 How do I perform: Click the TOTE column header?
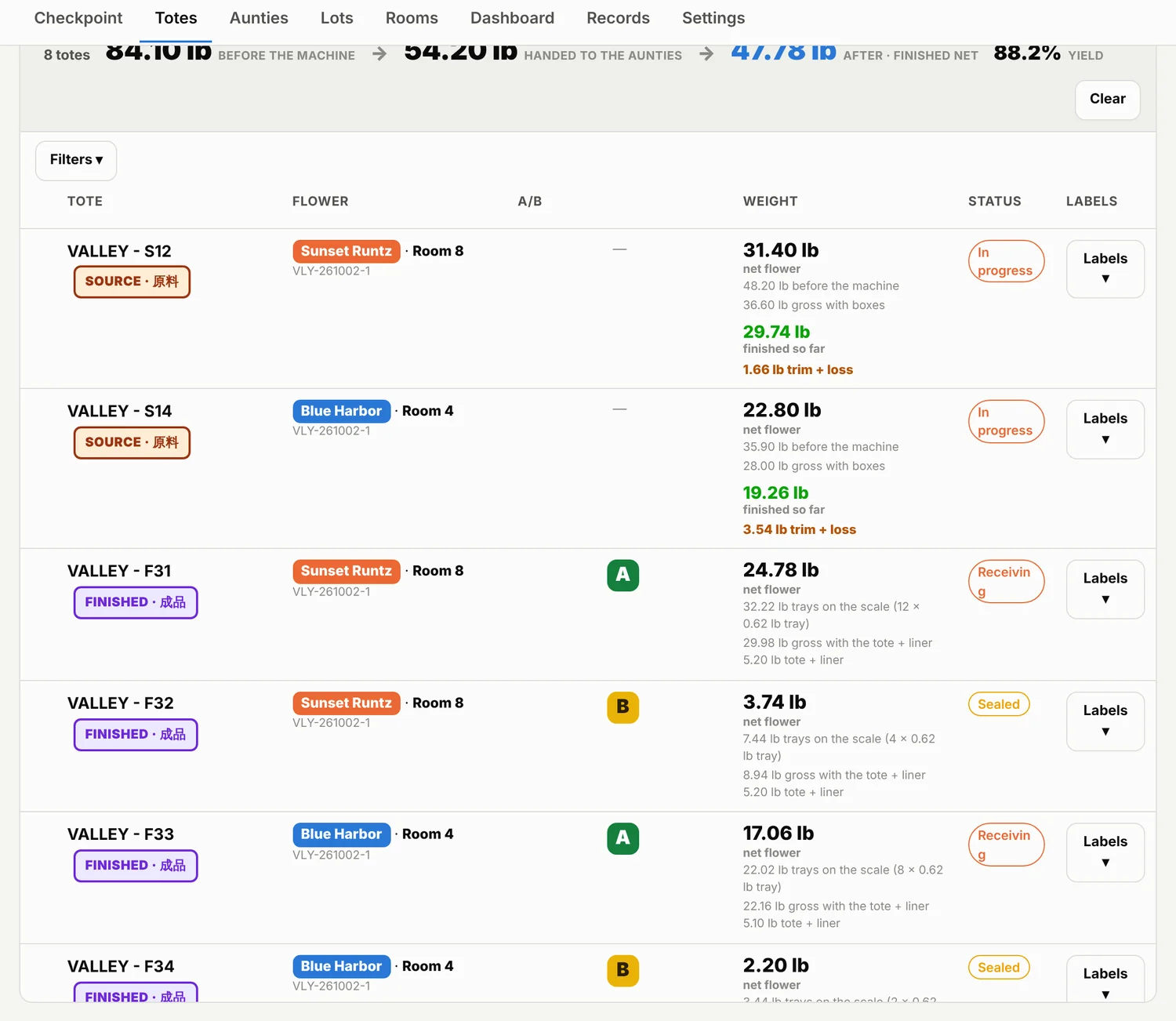point(85,202)
